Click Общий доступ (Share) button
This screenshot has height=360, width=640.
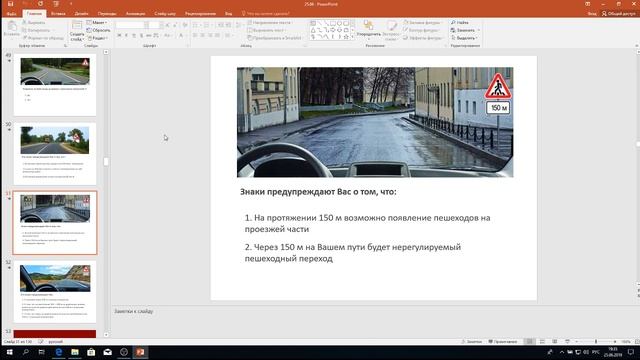619,13
